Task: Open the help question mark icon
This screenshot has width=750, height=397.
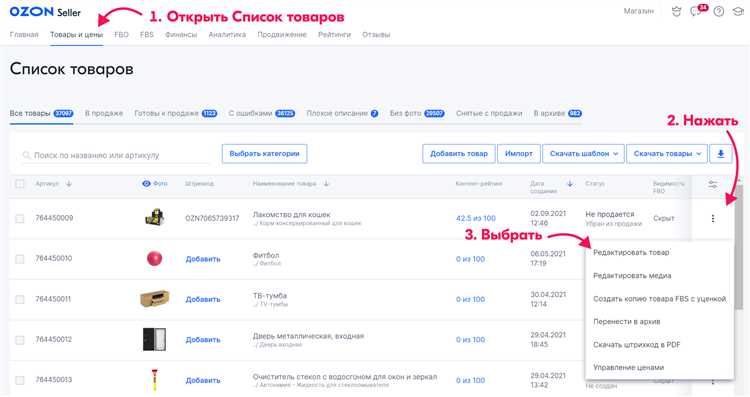Action: click(718, 11)
